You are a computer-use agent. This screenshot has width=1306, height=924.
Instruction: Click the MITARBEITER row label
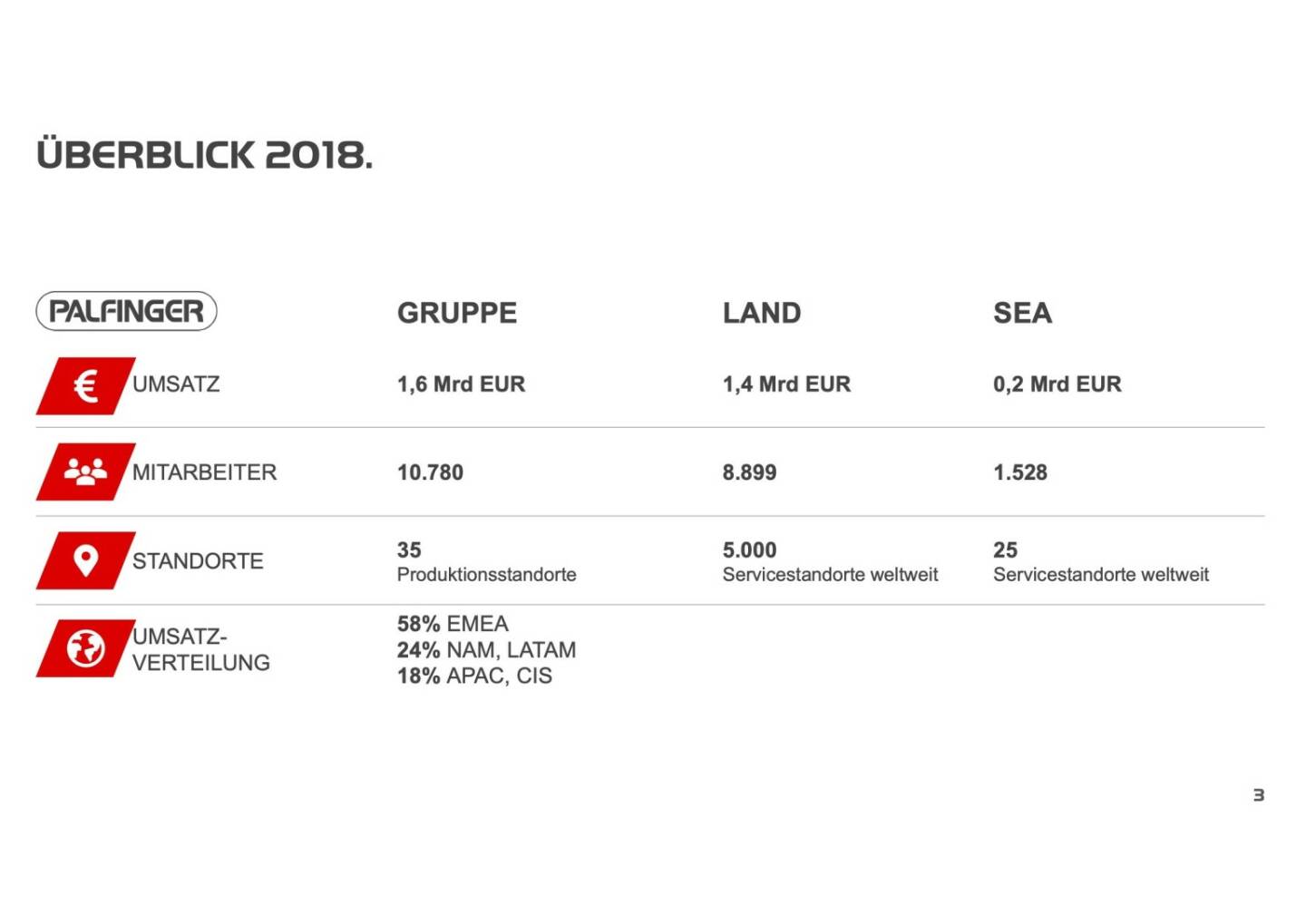pos(204,472)
